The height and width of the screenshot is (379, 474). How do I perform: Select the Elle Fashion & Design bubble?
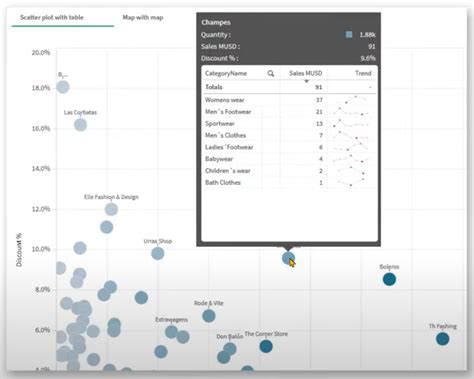(x=111, y=209)
